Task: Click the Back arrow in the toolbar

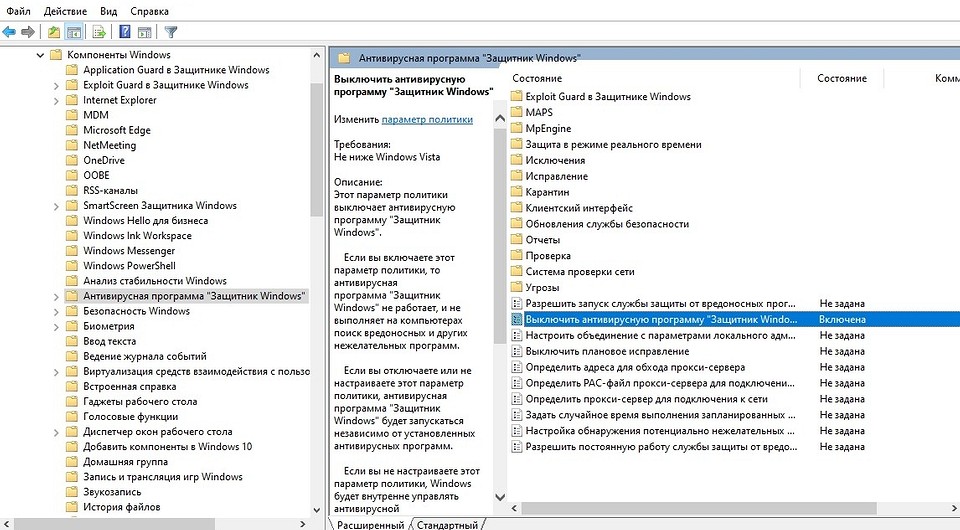Action: [10, 32]
